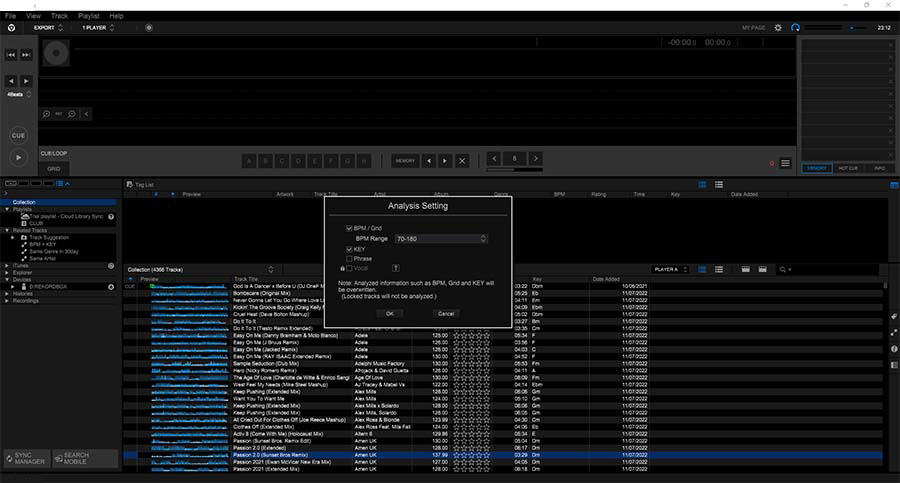Open the EXPORT mode dropdown
The width and height of the screenshot is (900, 483).
[x=48, y=28]
